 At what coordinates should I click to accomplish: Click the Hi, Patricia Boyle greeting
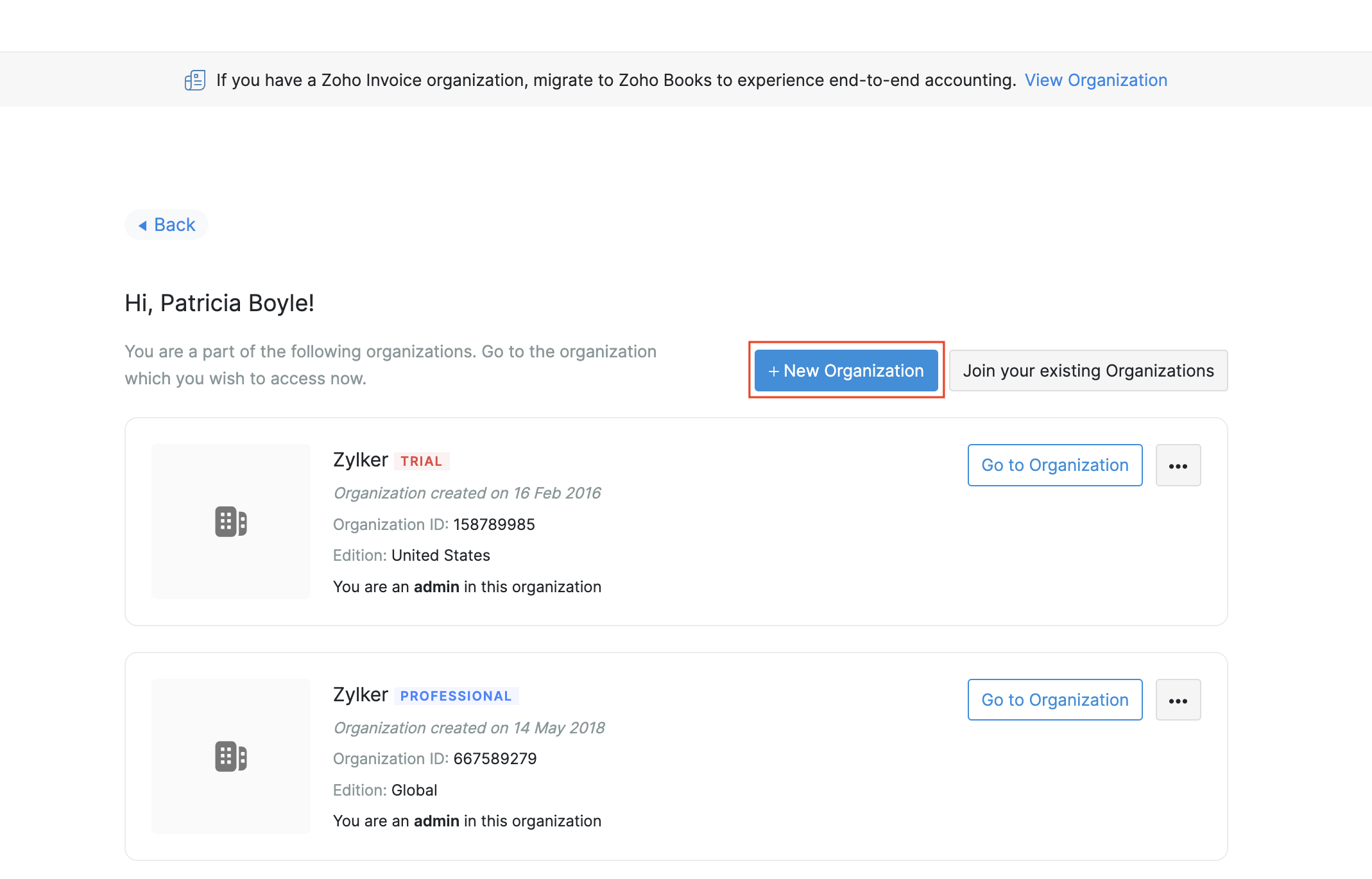[219, 303]
